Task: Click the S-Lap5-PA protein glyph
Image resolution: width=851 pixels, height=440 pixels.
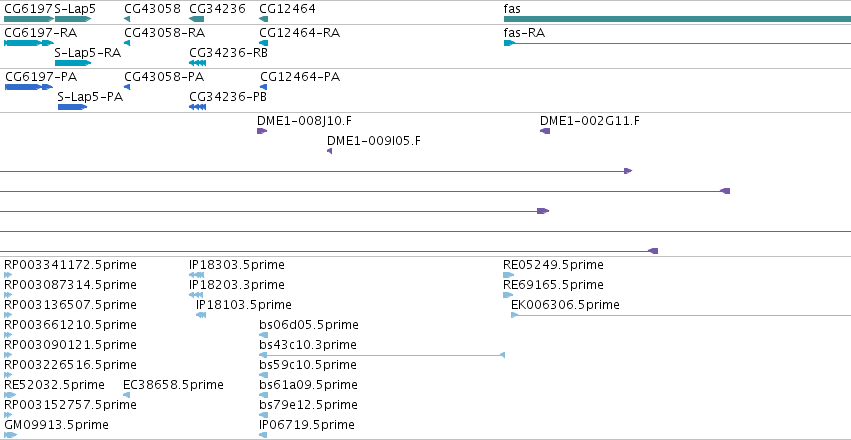Action: click(x=72, y=107)
